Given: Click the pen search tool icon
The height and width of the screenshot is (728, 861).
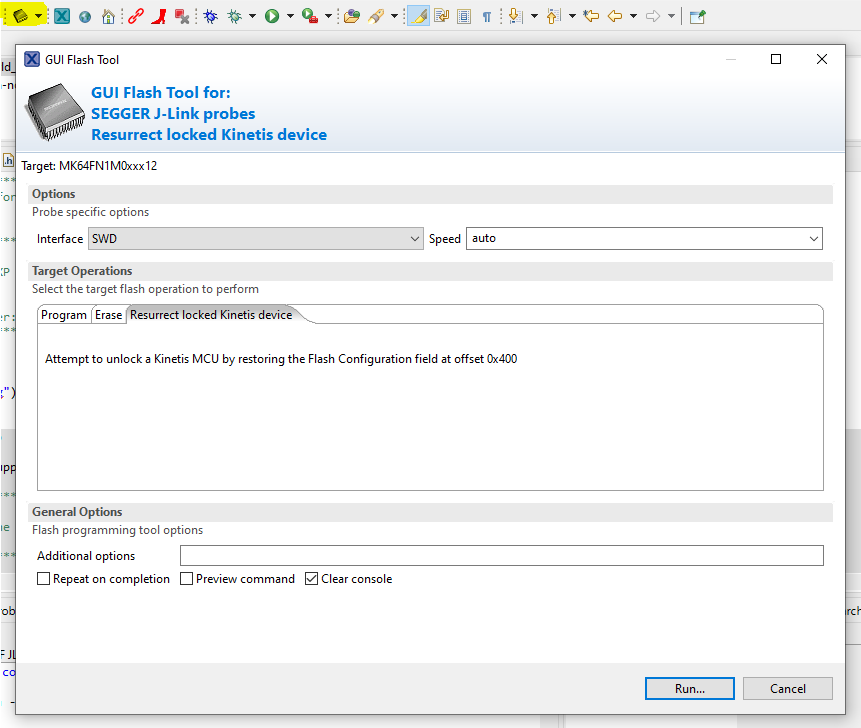Looking at the screenshot, I should (x=376, y=16).
